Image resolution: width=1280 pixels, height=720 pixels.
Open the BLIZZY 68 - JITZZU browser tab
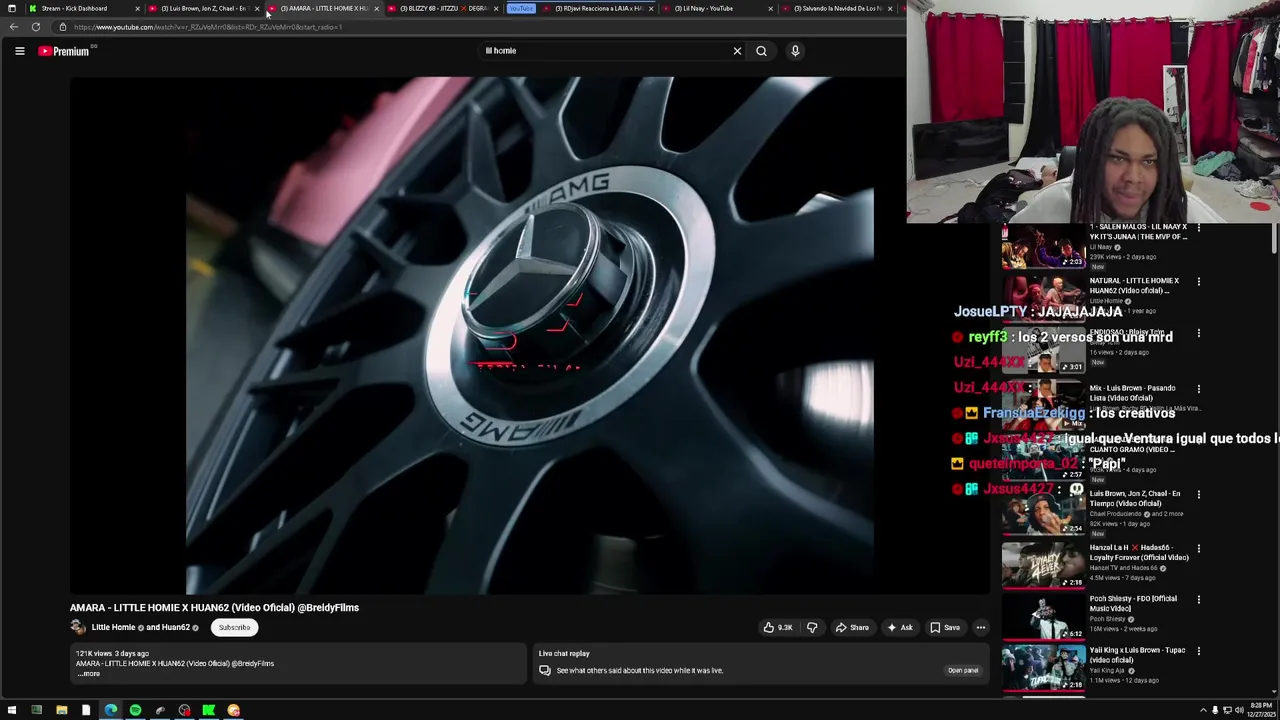coord(445,8)
